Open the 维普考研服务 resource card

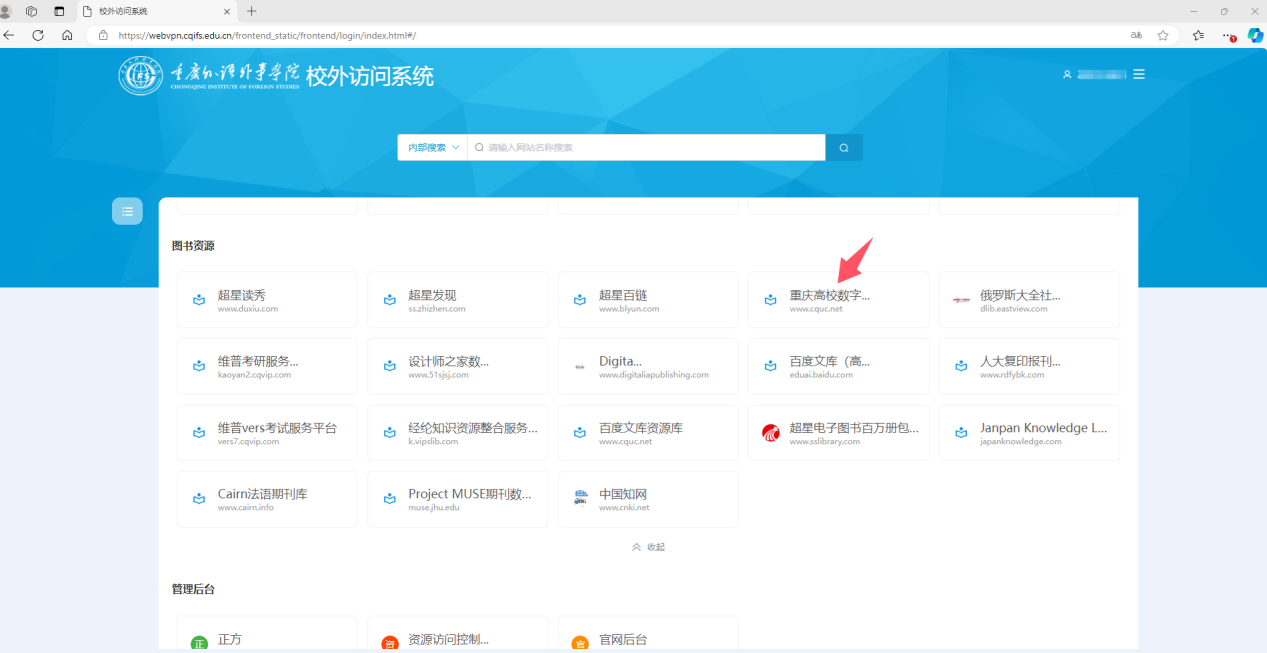coord(267,366)
